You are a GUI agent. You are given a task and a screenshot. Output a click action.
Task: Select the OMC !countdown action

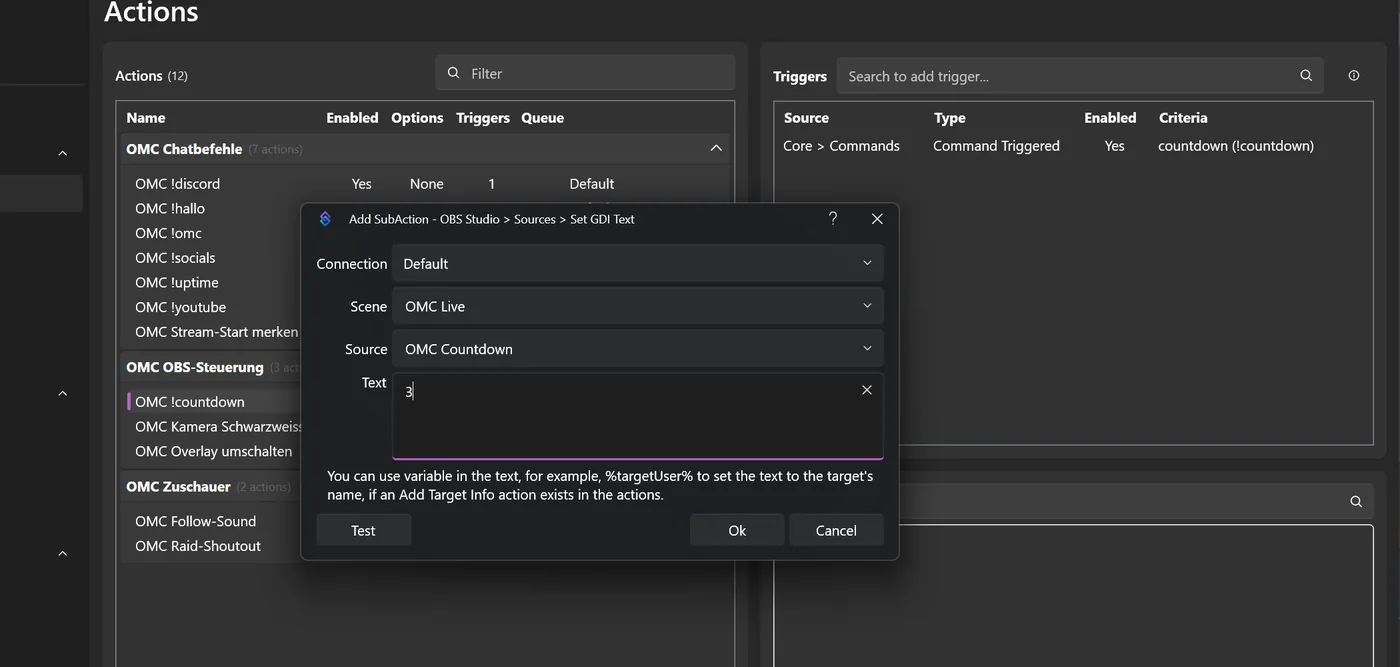190,402
